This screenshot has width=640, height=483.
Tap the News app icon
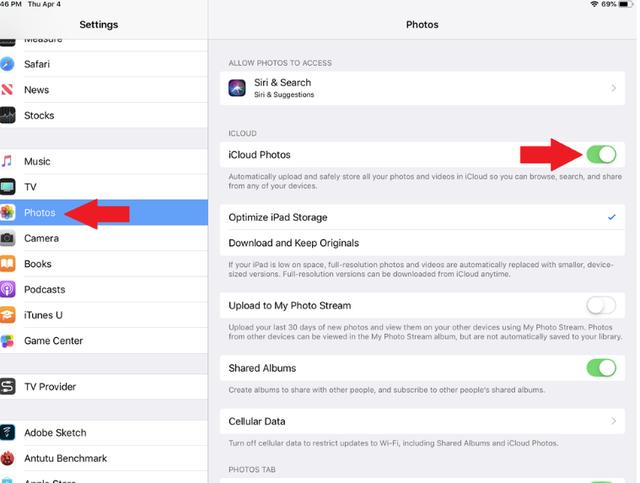pos(7,89)
